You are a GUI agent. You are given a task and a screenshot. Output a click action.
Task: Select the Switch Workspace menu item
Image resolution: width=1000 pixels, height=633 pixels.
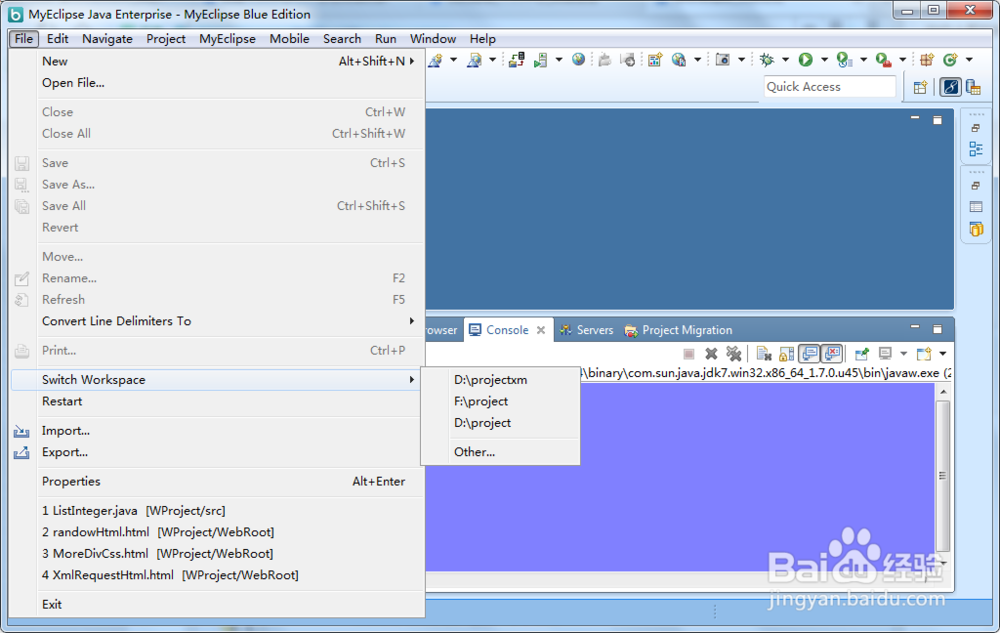pos(217,380)
